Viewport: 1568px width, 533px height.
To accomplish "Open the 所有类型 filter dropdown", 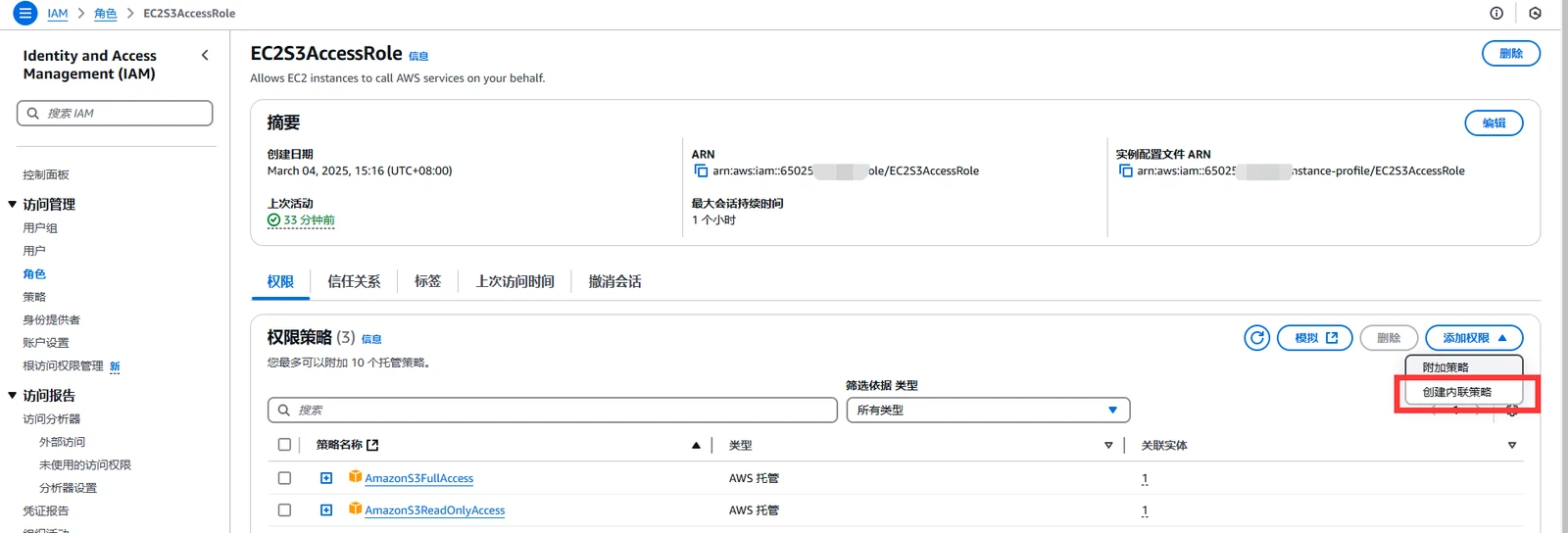I will click(x=988, y=410).
